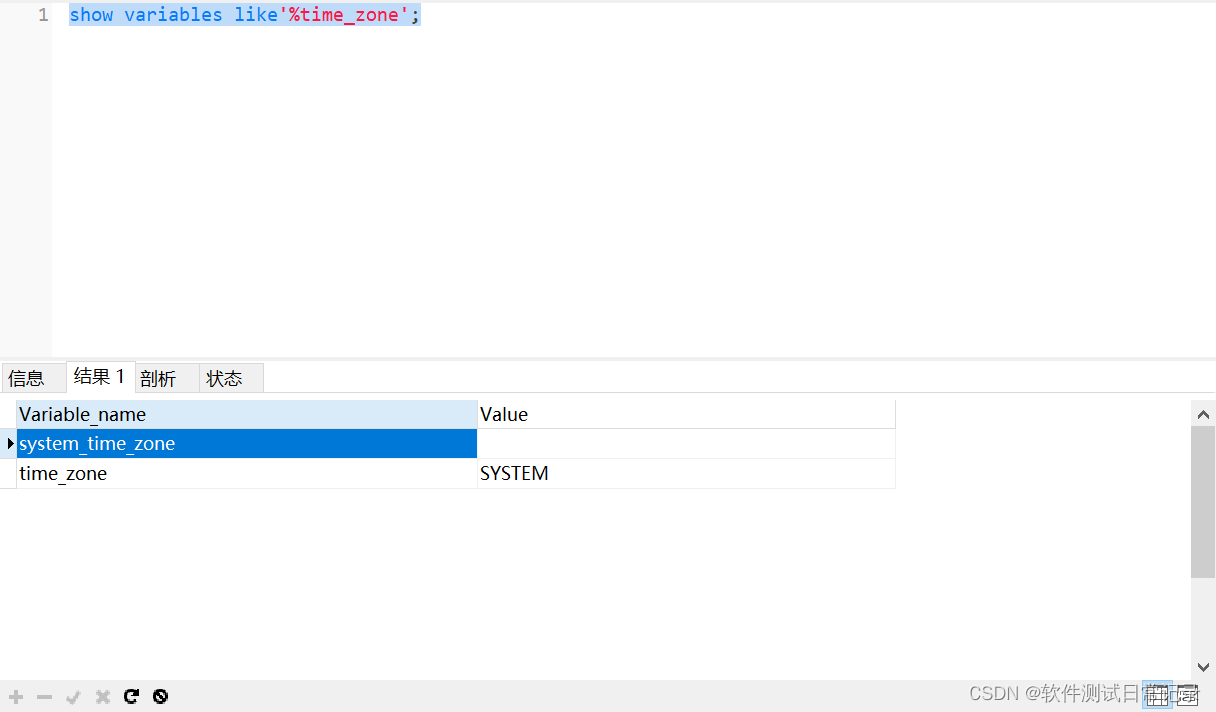This screenshot has width=1216, height=712.
Task: Select the 结果 1 tab
Action: (x=99, y=377)
